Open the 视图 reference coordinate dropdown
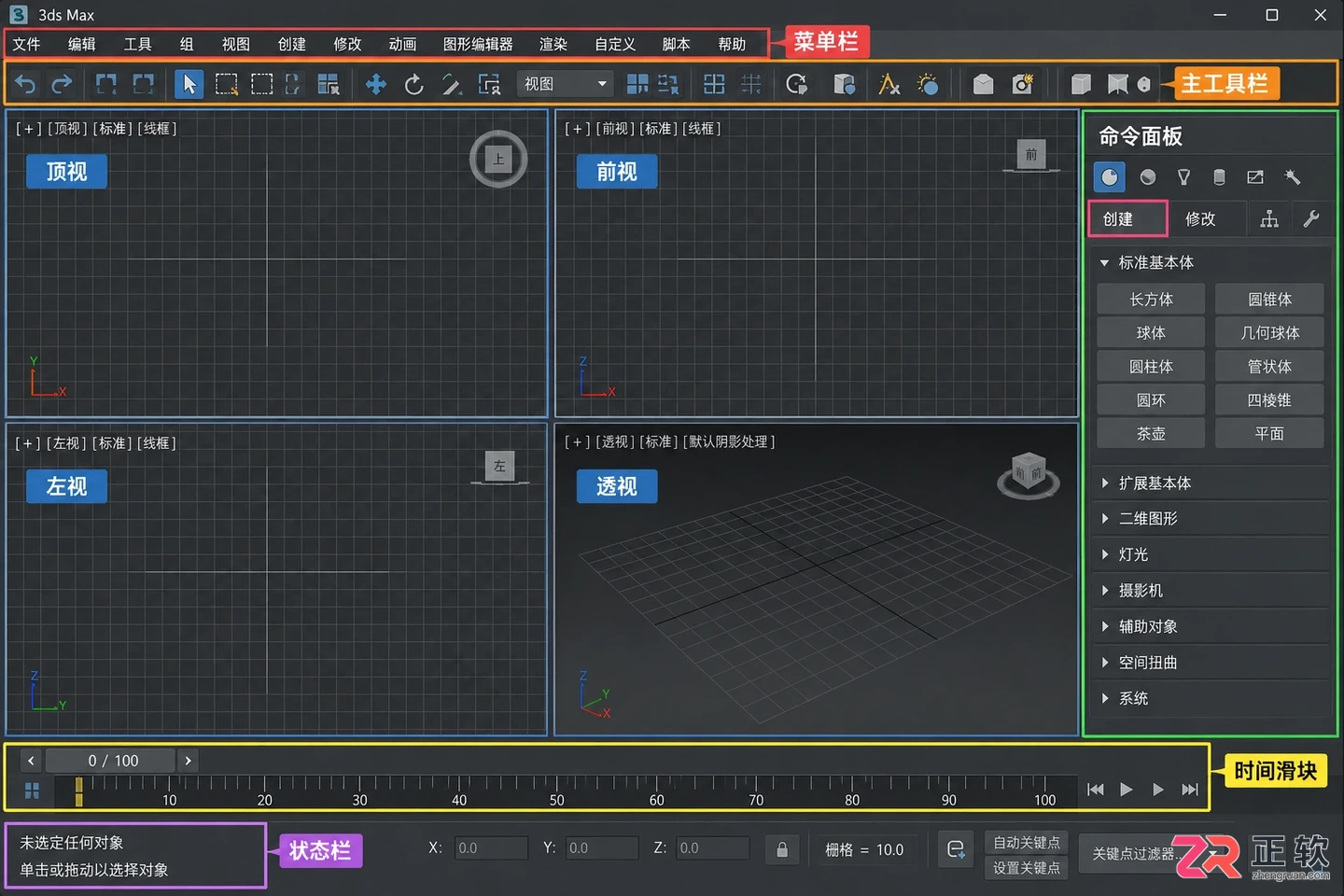This screenshot has height=896, width=1344. click(566, 84)
